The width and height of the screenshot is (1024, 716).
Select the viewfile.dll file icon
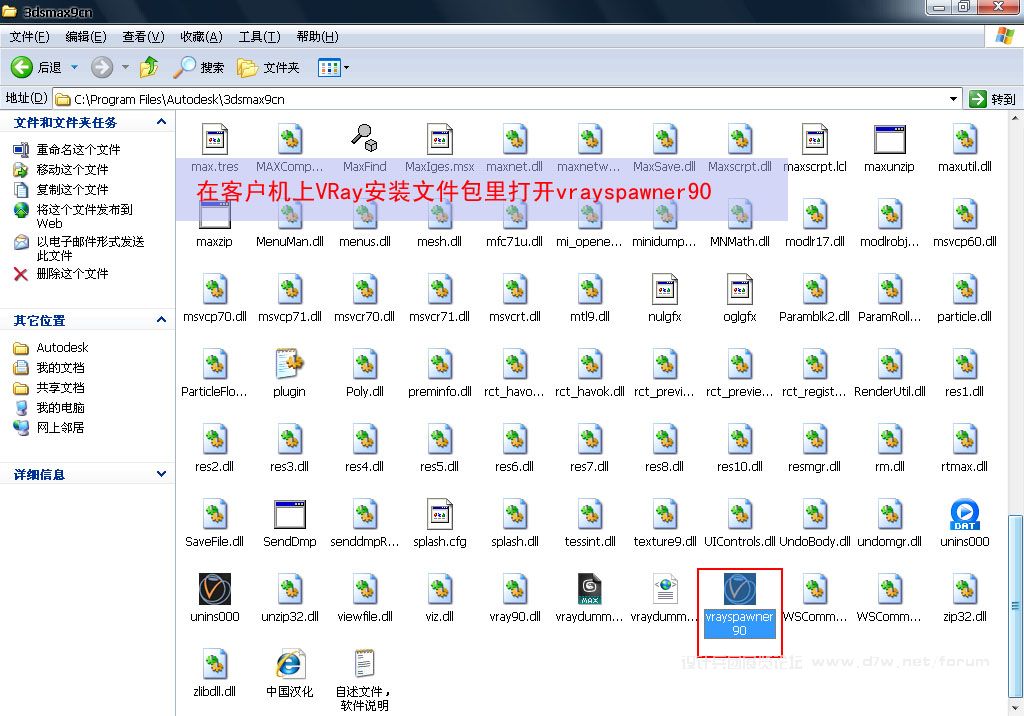(364, 589)
